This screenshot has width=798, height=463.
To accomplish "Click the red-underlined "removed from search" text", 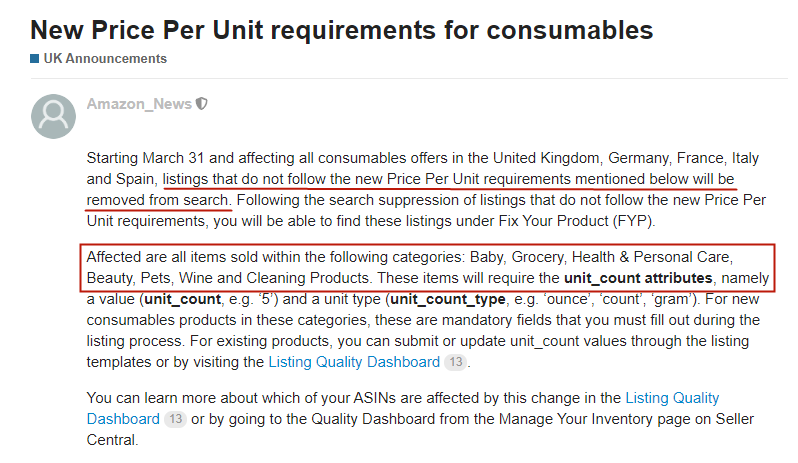I will coord(159,200).
